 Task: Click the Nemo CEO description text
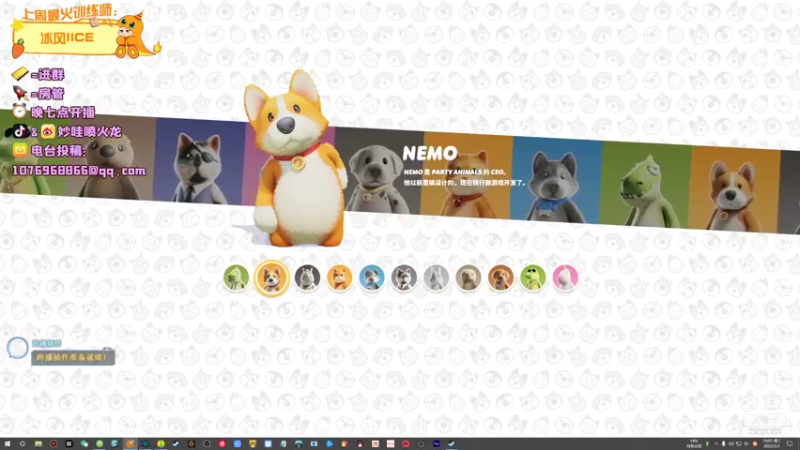[x=464, y=177]
